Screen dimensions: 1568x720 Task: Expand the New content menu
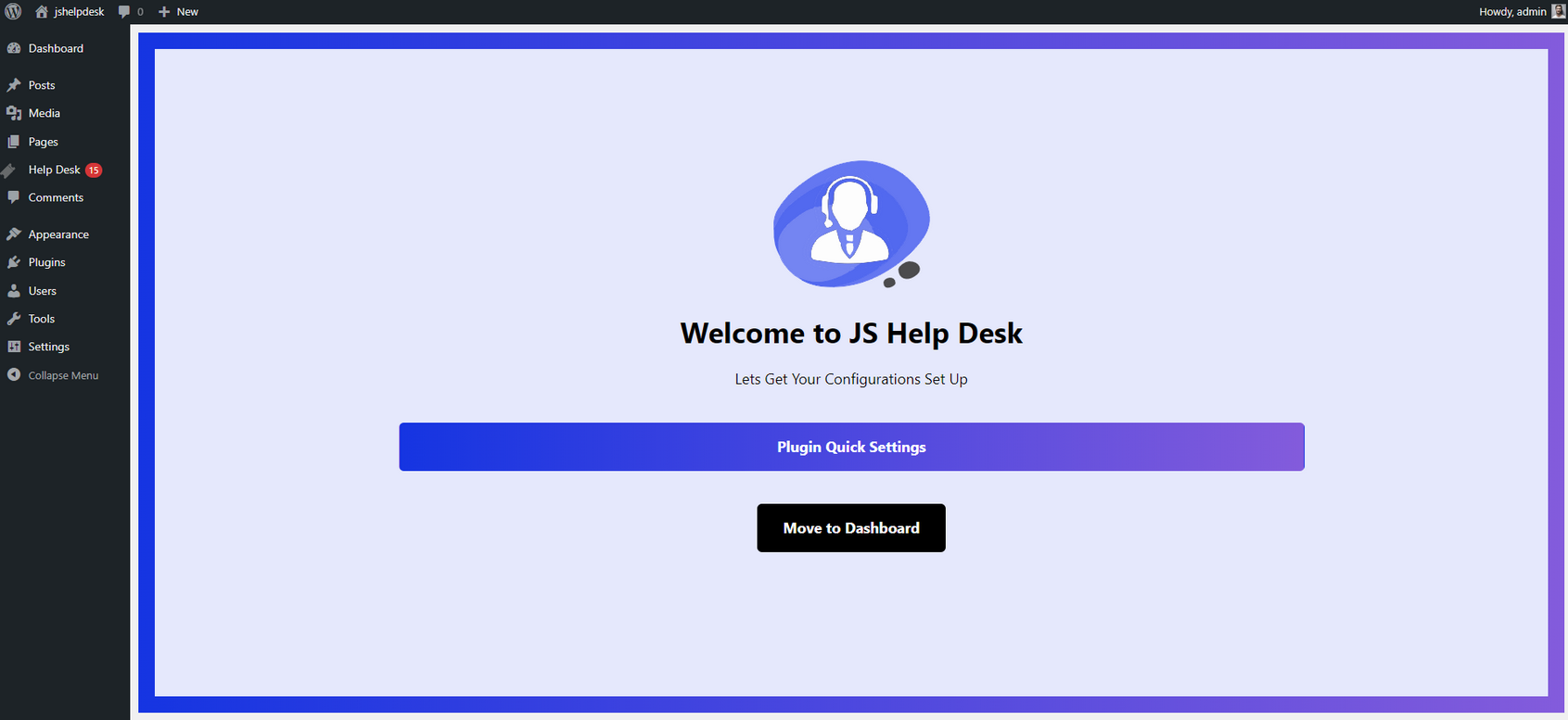pyautogui.click(x=186, y=12)
